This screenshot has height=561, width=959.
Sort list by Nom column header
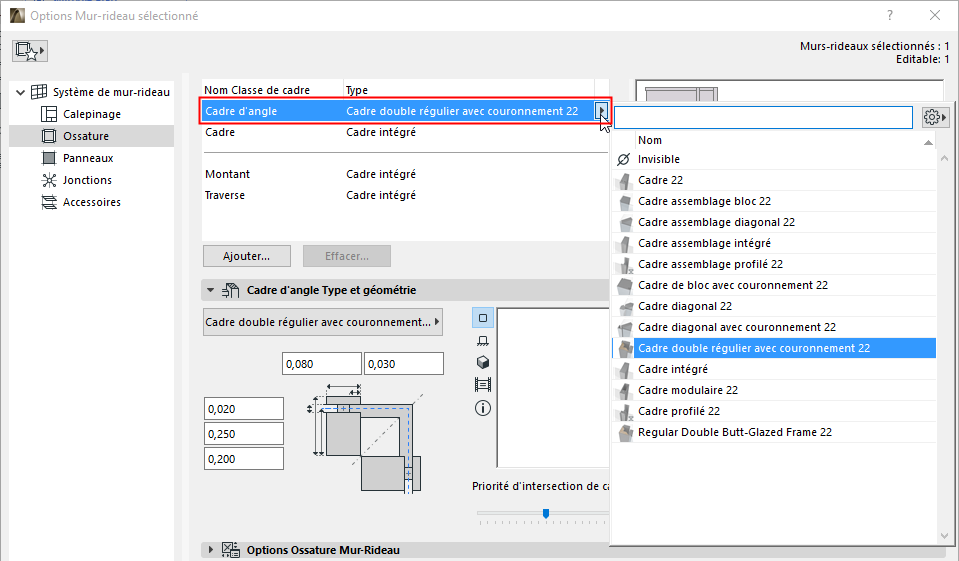pyautogui.click(x=785, y=141)
